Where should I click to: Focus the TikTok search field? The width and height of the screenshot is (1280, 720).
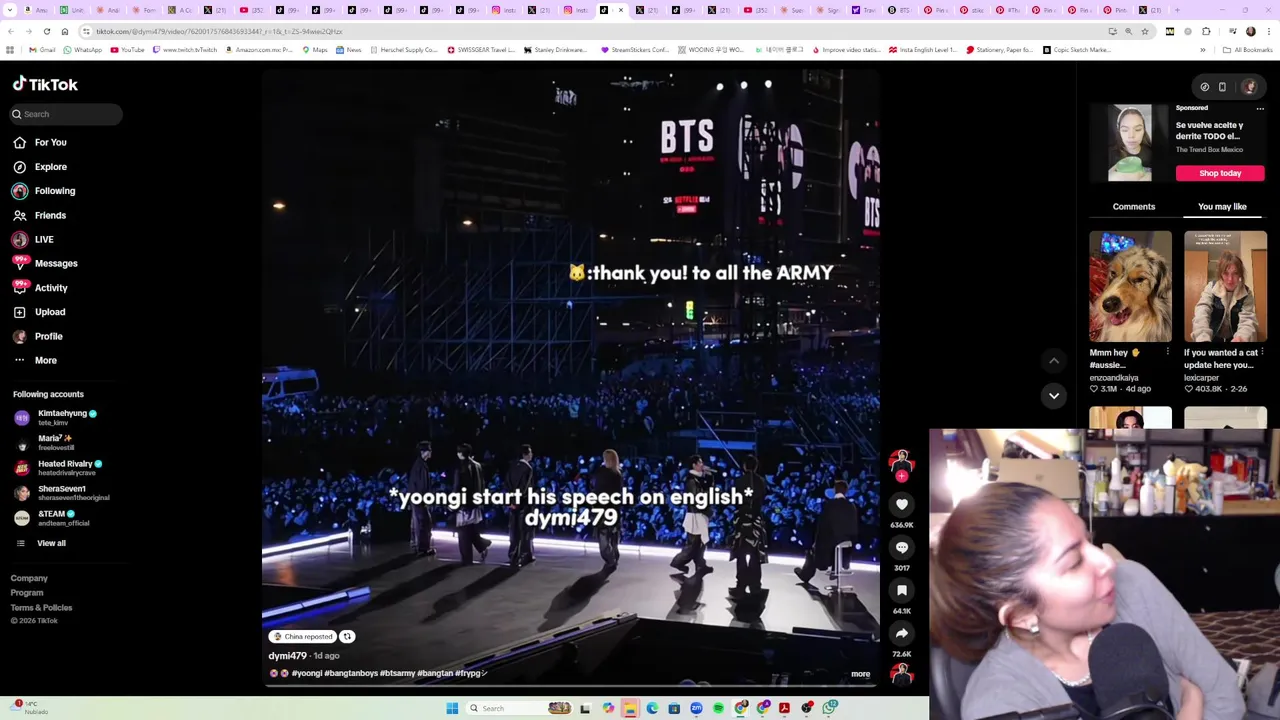click(x=67, y=114)
